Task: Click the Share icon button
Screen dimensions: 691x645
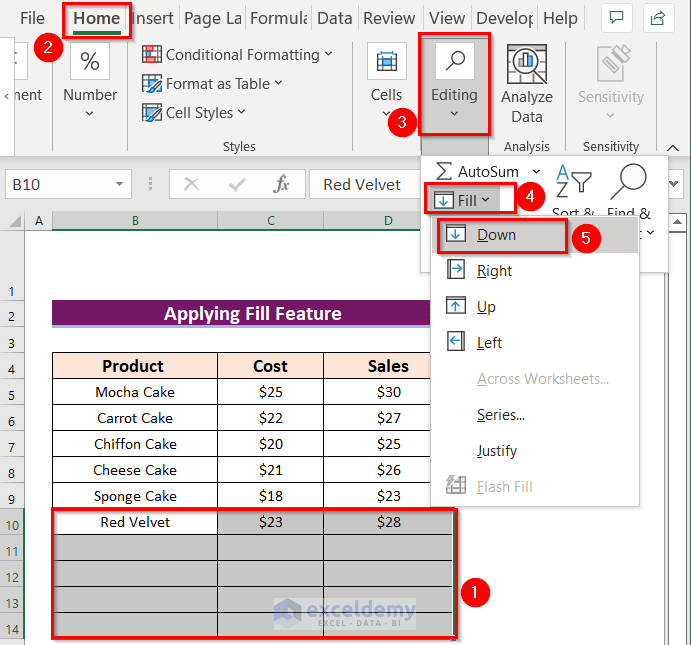Action: click(x=658, y=18)
